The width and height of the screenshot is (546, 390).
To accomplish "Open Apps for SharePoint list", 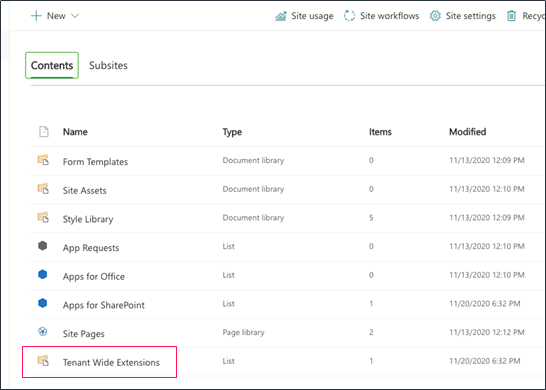I will (x=103, y=305).
